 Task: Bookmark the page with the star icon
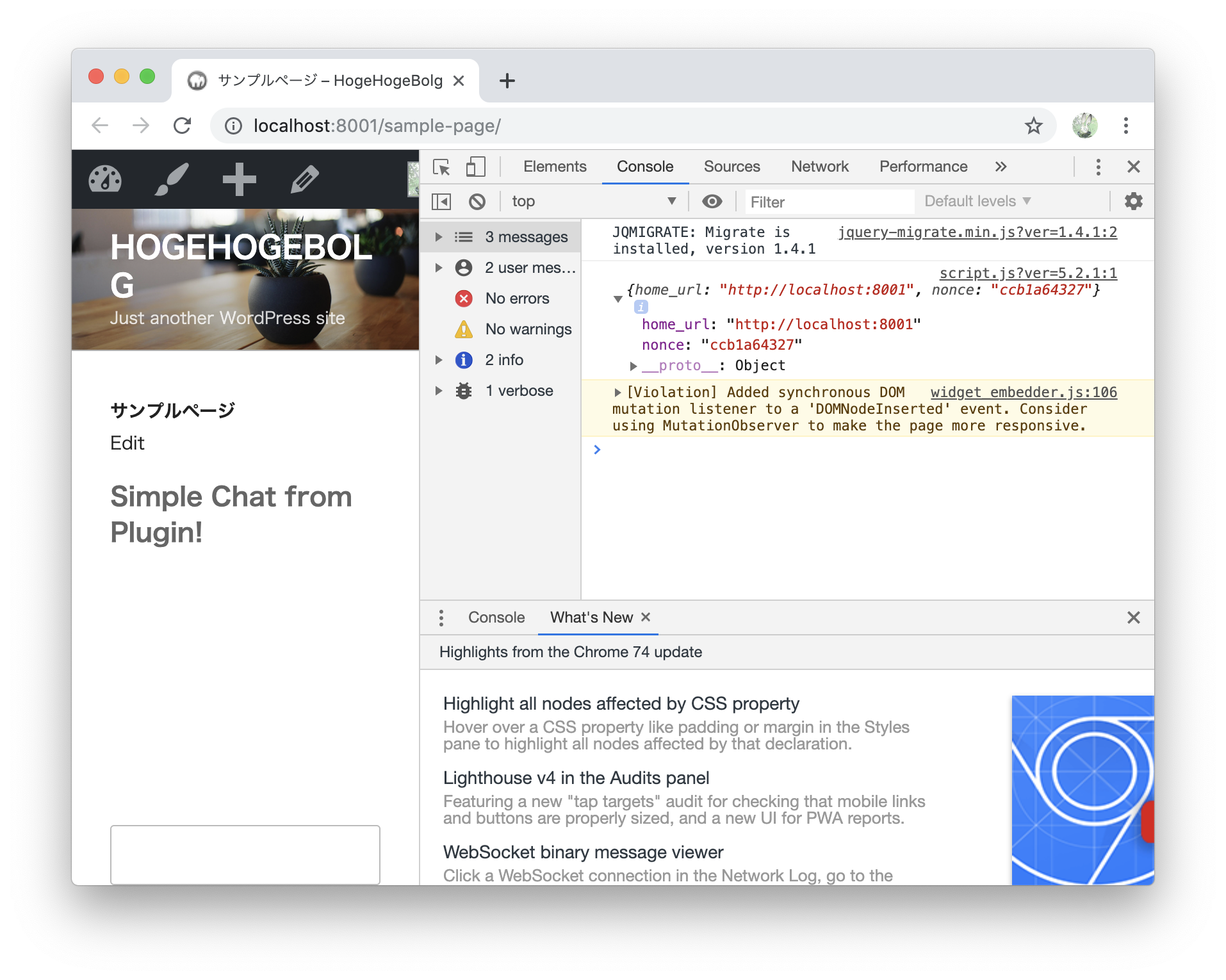click(x=1034, y=126)
